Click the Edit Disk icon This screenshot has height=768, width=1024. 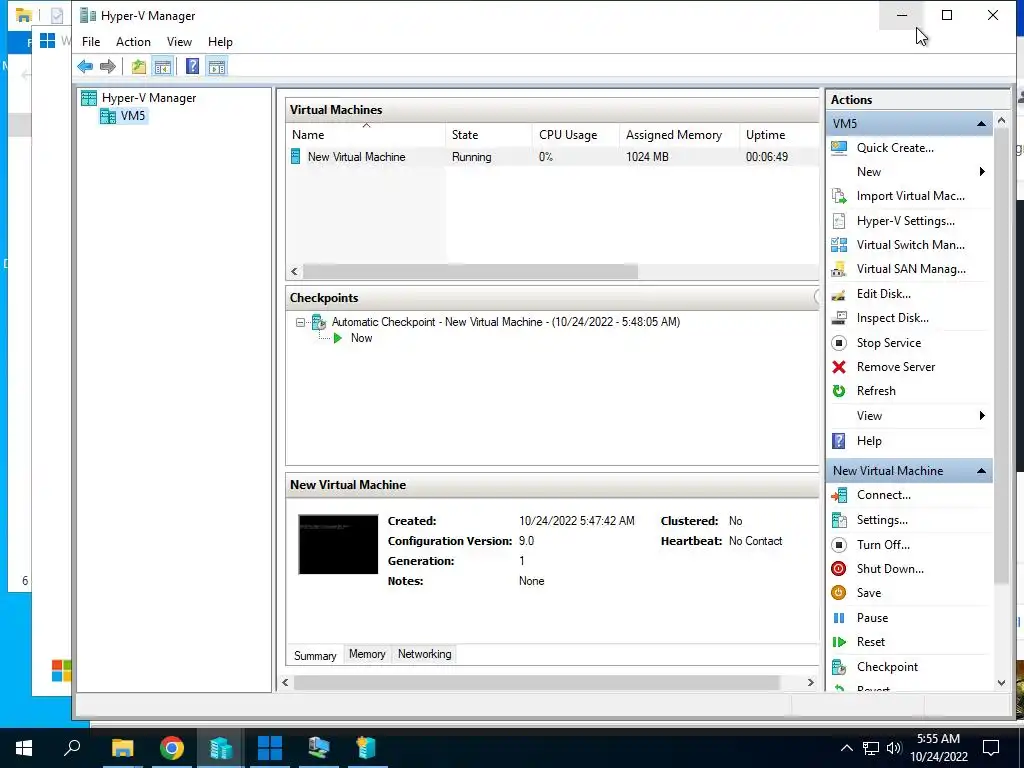click(x=839, y=294)
